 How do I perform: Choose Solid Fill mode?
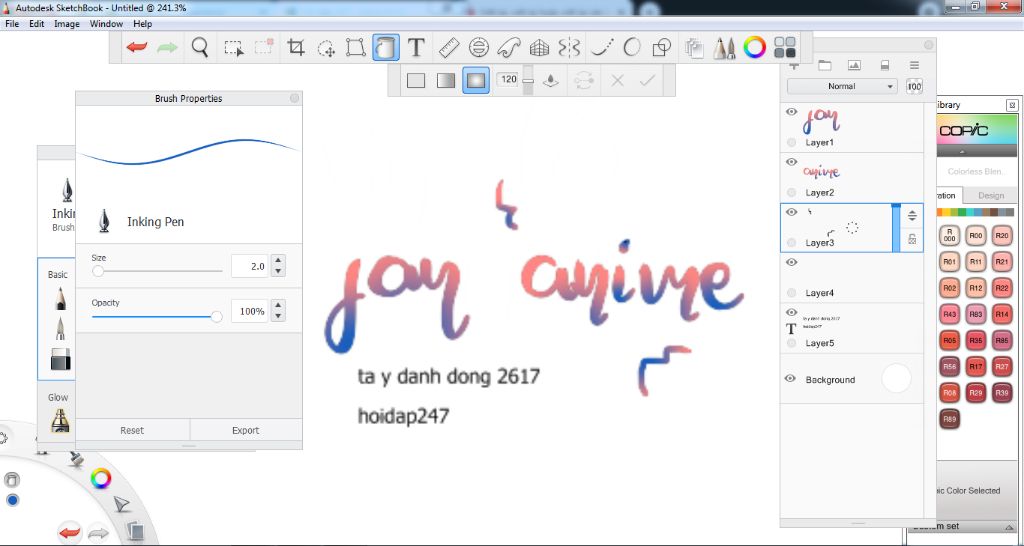[416, 80]
